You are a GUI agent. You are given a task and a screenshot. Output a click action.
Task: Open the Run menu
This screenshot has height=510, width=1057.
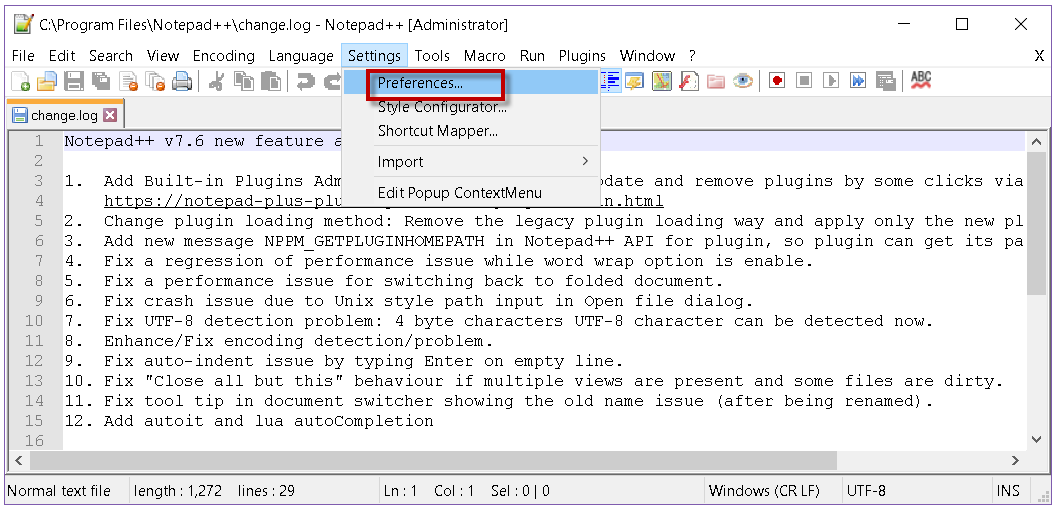(532, 56)
